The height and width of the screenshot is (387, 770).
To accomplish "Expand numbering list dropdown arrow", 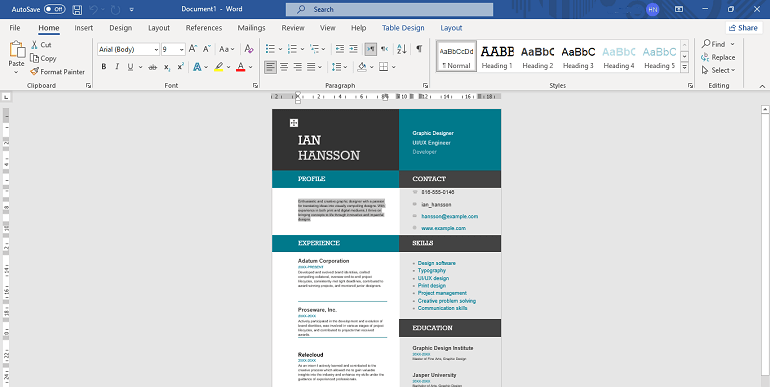I will (302, 49).
